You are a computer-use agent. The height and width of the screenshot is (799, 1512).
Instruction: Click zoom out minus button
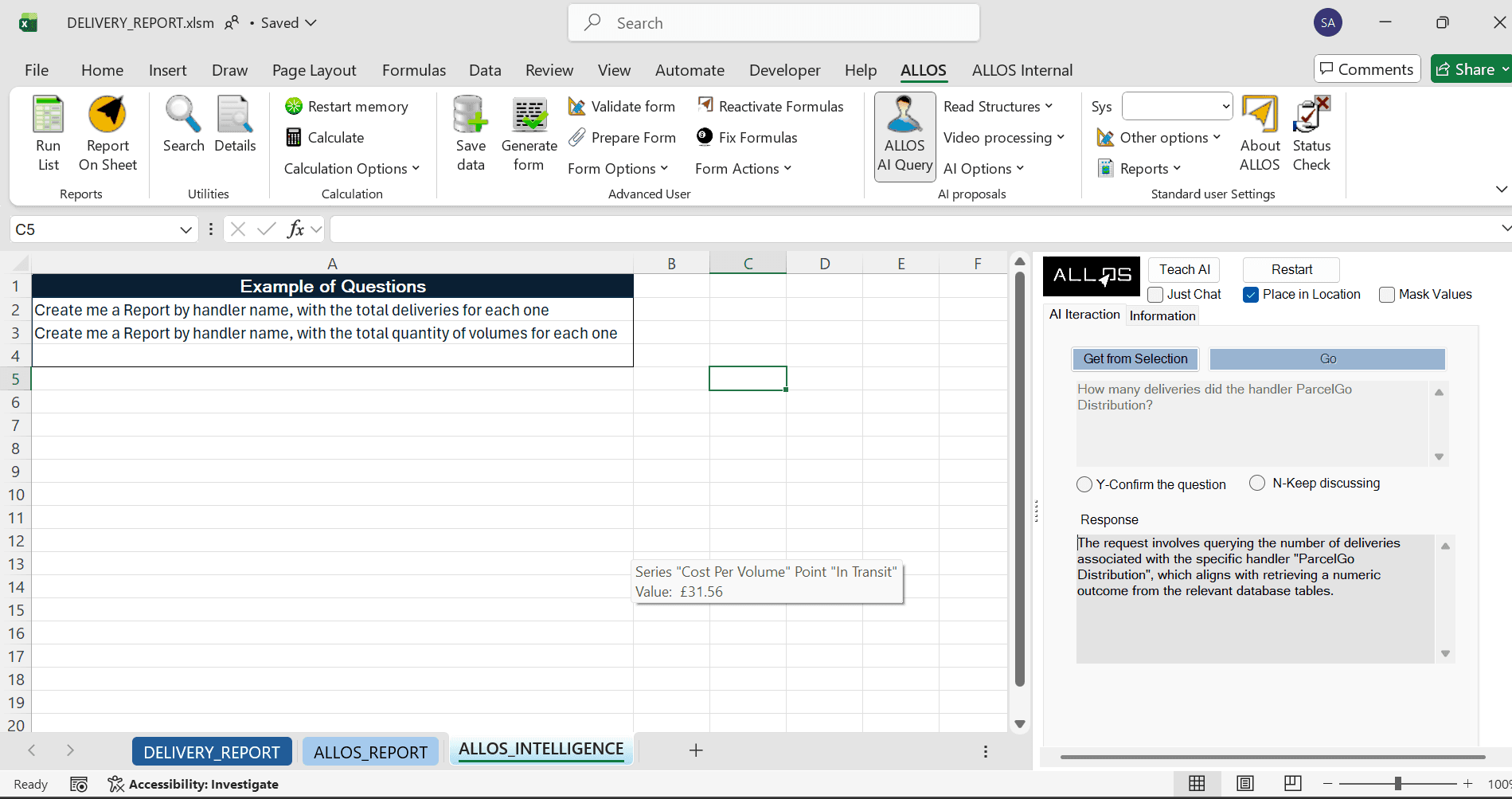point(1327,784)
